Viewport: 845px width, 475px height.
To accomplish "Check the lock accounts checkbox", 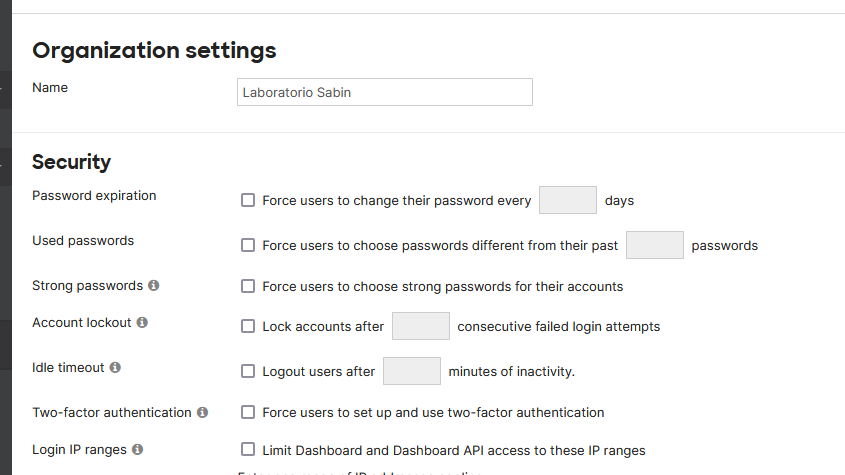I will point(248,326).
